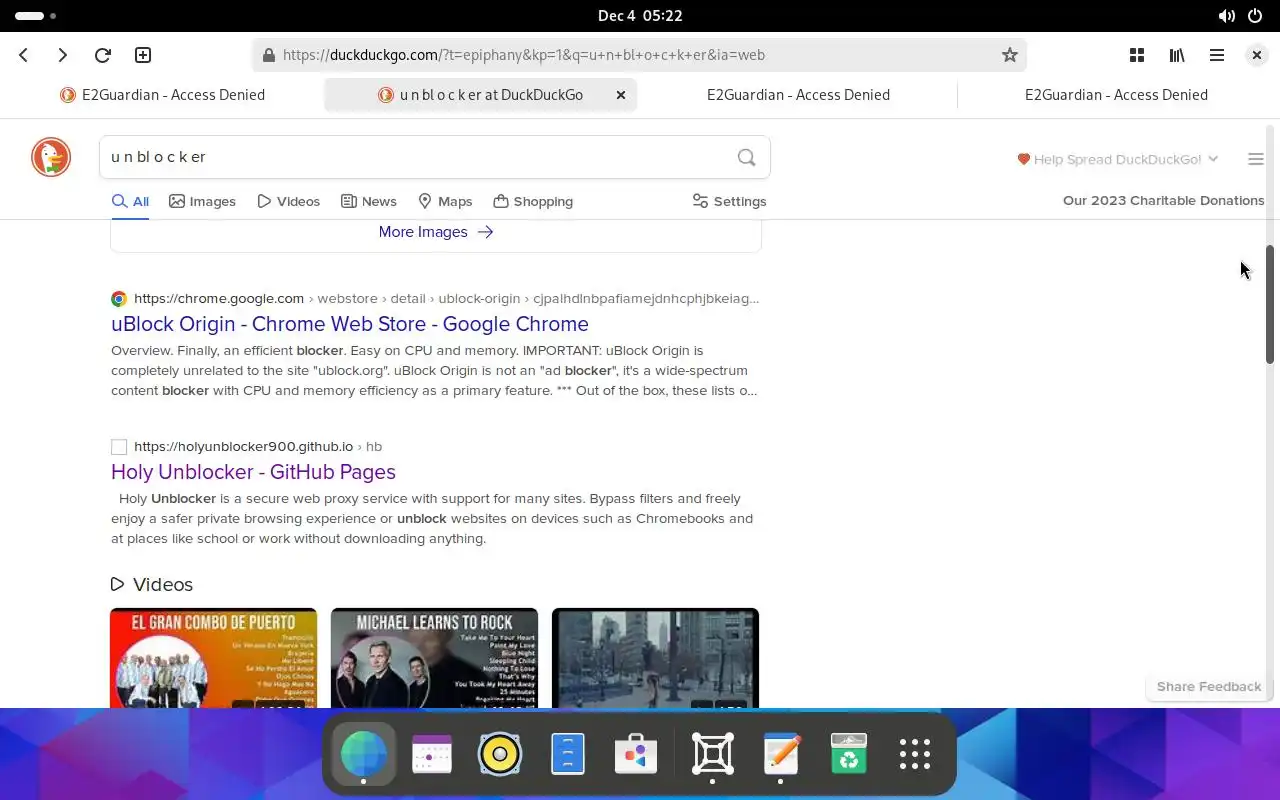Open the Holy Unblocker GitHub Pages result

[253, 472]
